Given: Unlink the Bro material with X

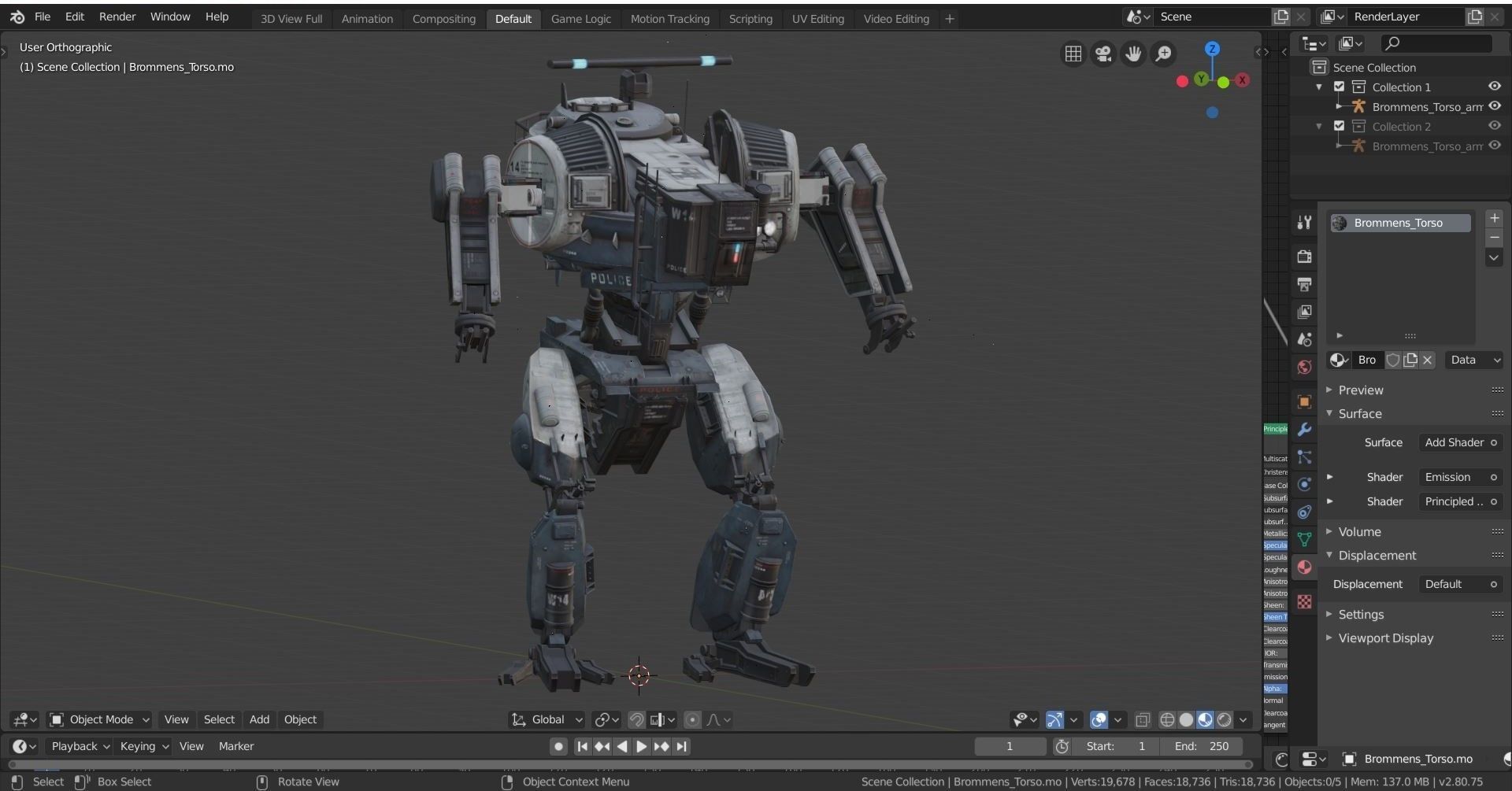Looking at the screenshot, I should tap(1427, 360).
